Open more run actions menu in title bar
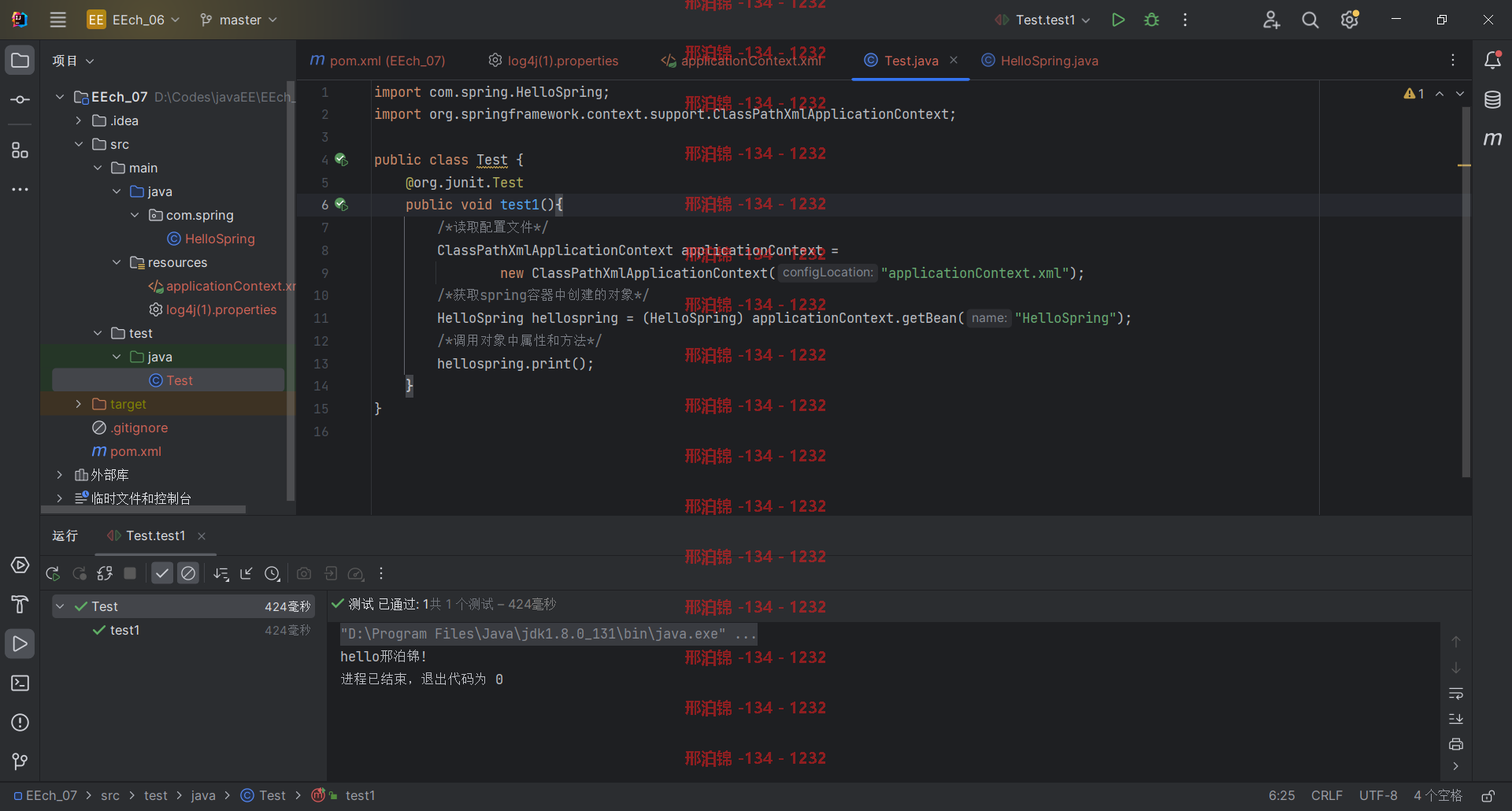 [1185, 20]
